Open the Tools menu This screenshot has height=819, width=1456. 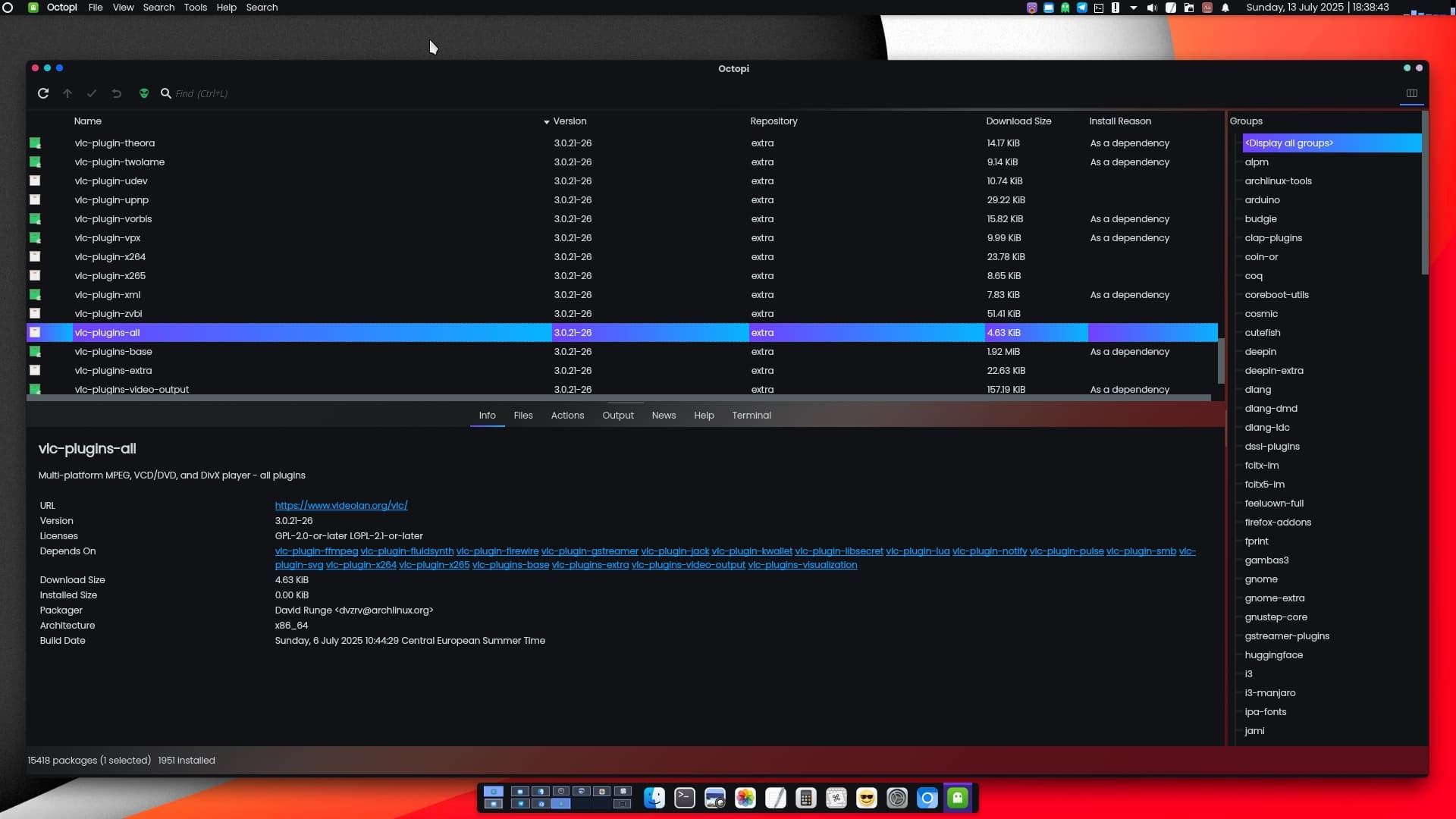click(195, 8)
